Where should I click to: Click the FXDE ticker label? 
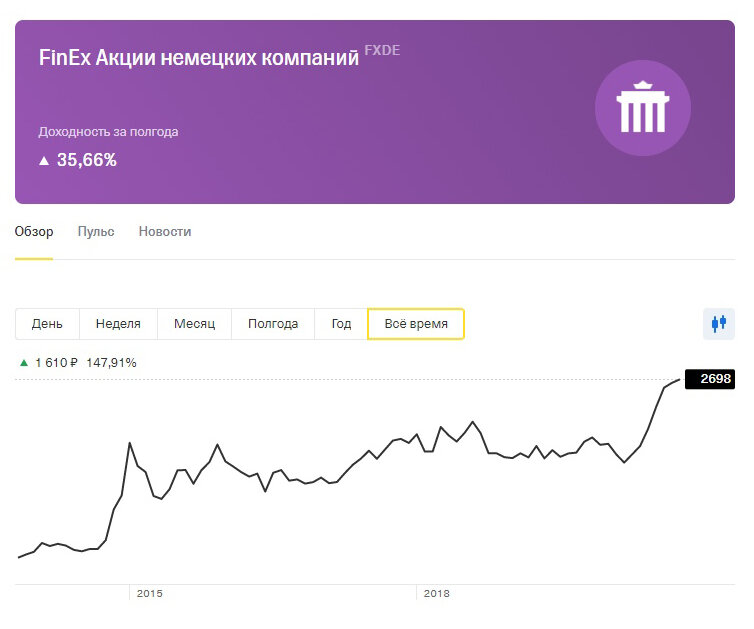coord(382,50)
